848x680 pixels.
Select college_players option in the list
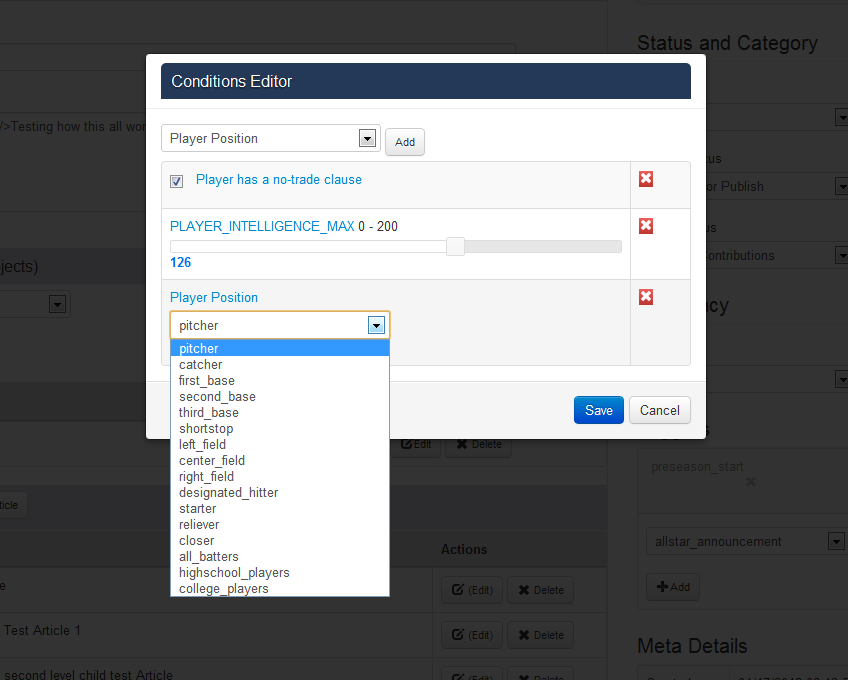(x=223, y=589)
